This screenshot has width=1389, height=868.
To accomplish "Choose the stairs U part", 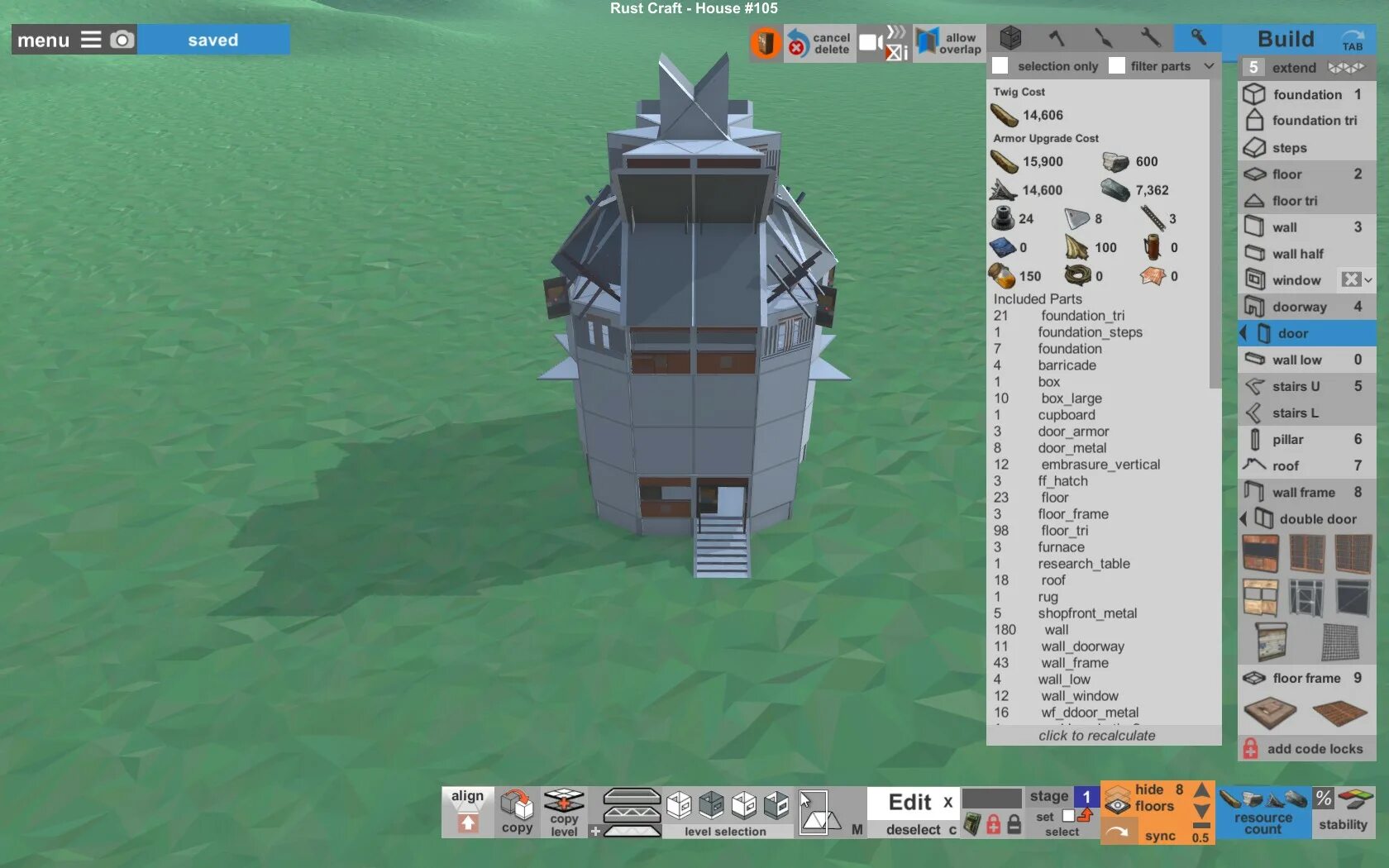I will [x=1307, y=386].
